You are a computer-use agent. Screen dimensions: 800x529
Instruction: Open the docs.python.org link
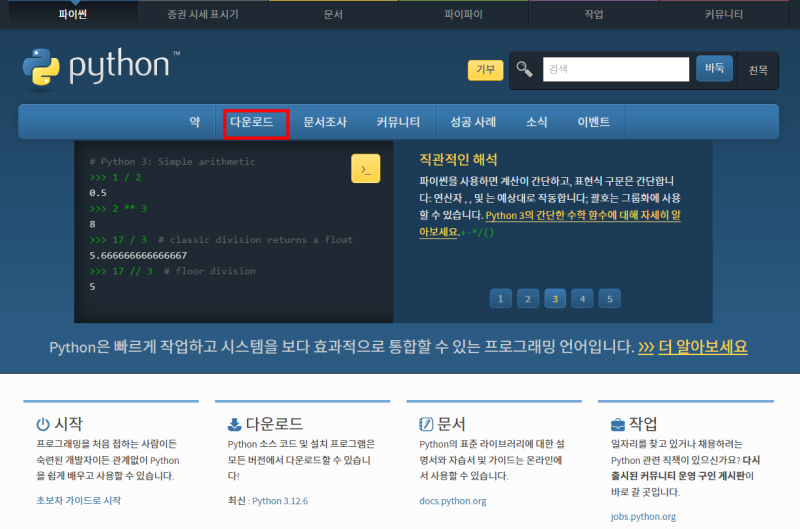coord(453,501)
